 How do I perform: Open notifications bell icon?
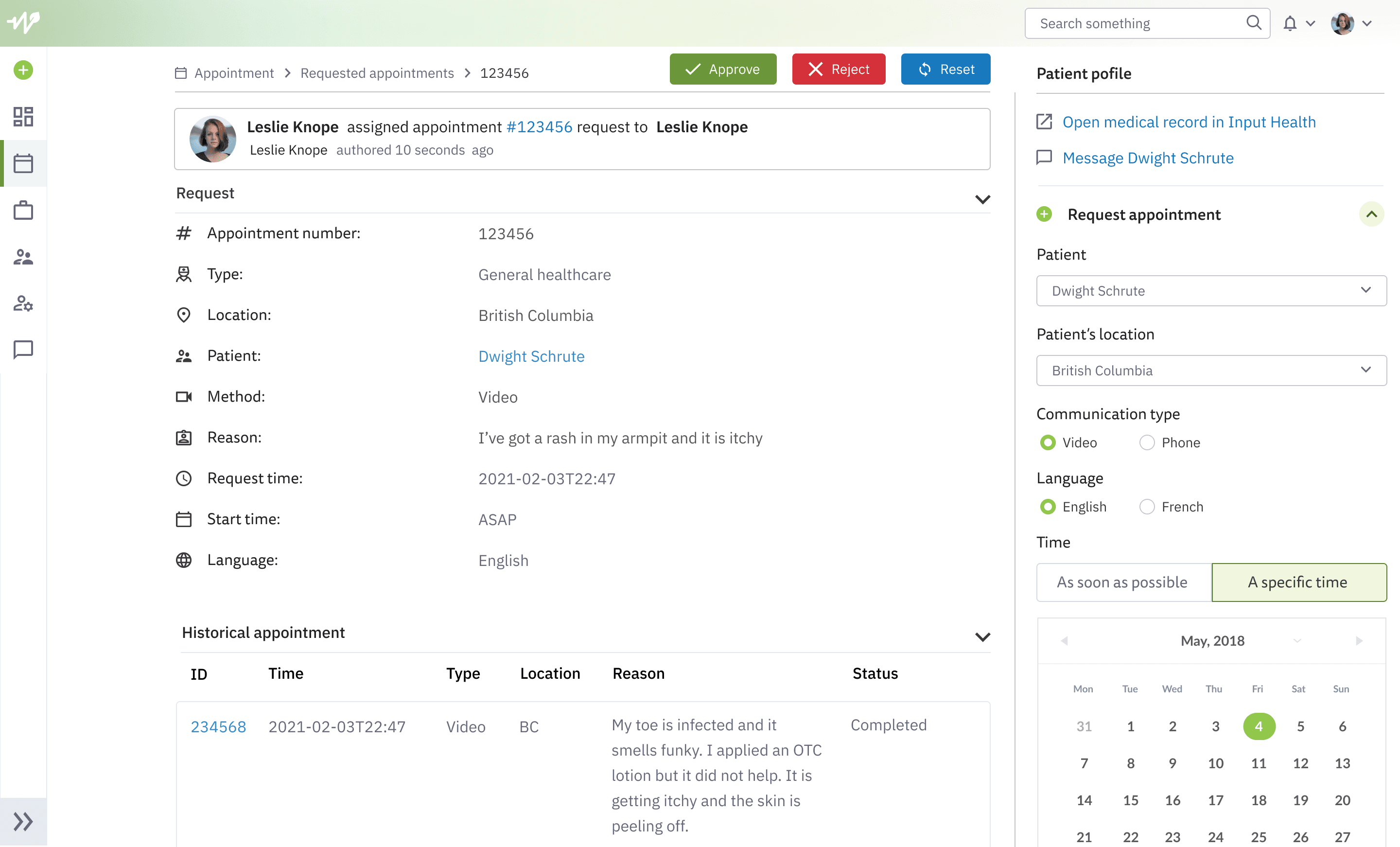pos(1290,23)
